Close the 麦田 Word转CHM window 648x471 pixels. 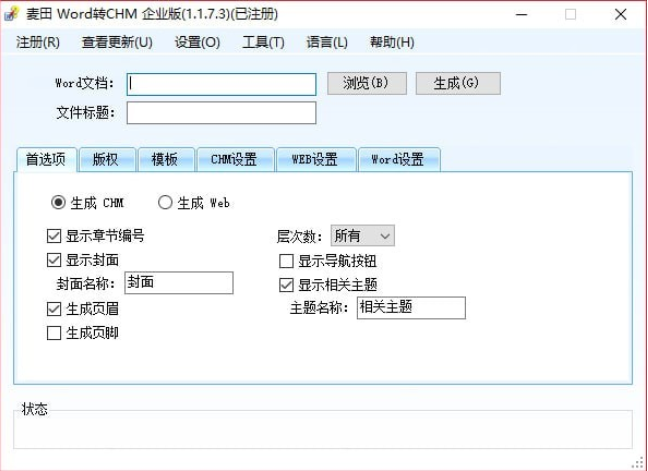(621, 14)
